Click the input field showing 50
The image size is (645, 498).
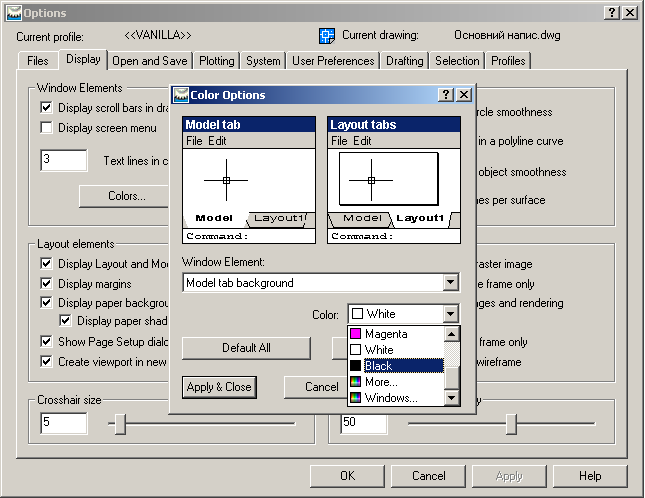pyautogui.click(x=364, y=423)
